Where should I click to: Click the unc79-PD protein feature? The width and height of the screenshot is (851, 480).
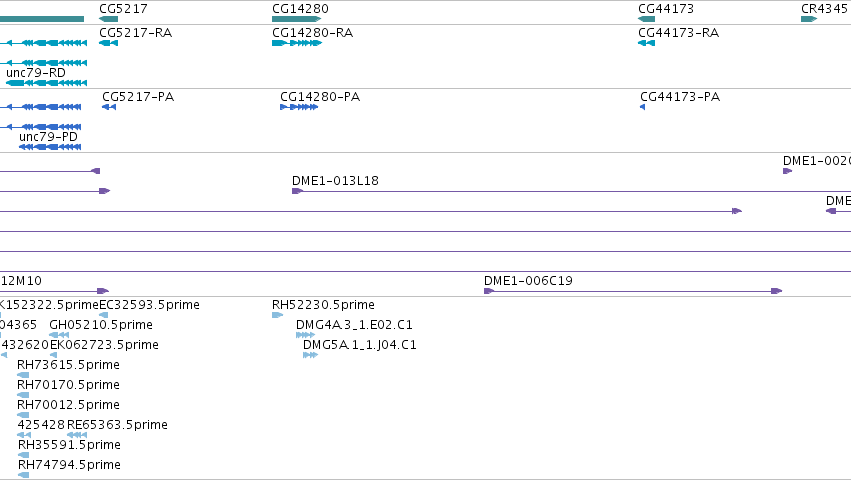[x=50, y=147]
